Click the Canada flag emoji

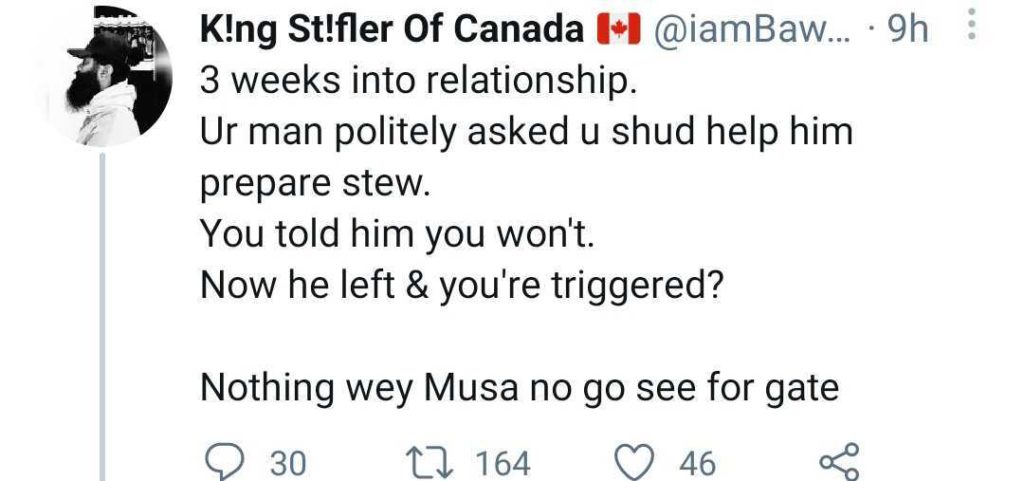point(620,33)
